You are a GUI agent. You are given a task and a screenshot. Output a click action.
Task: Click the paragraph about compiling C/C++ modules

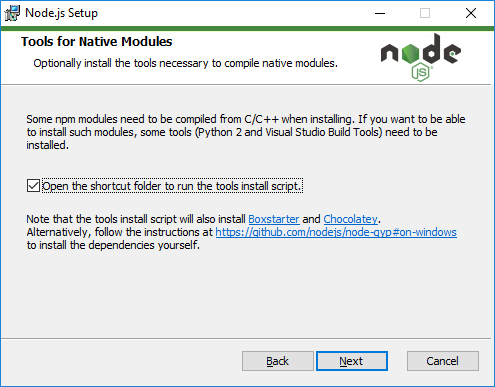click(x=246, y=132)
